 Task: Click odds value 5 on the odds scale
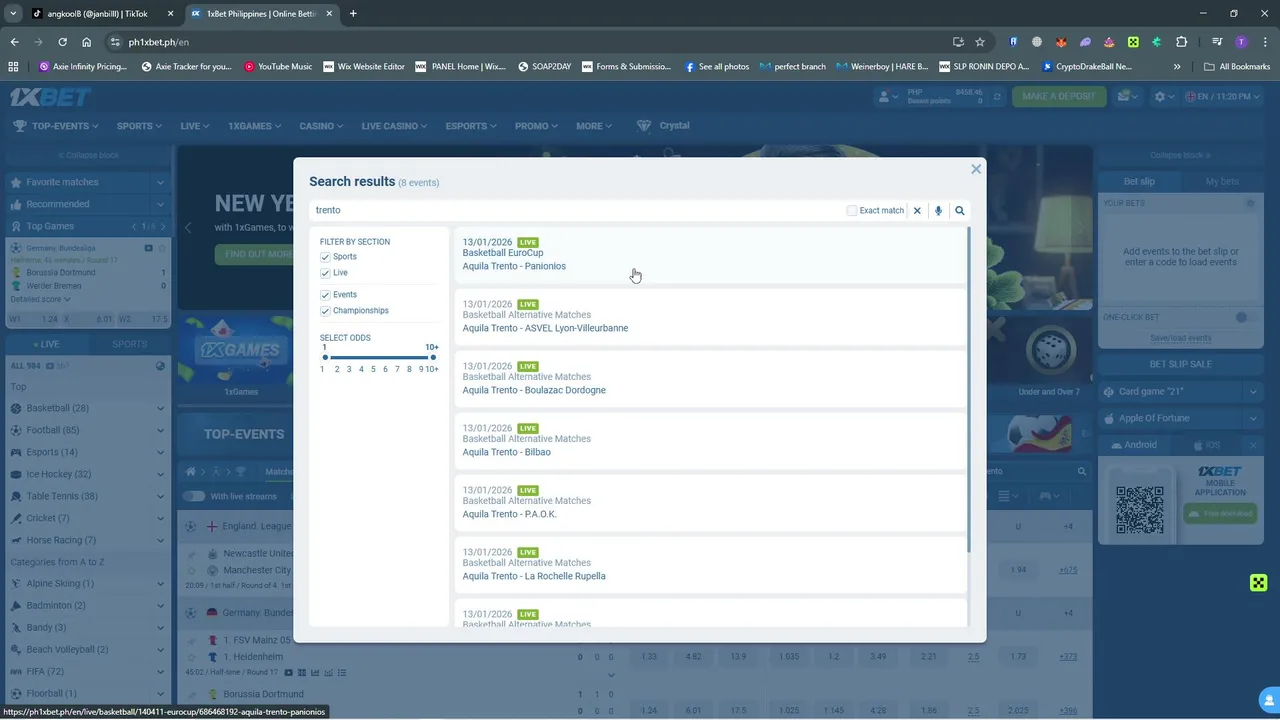(373, 370)
